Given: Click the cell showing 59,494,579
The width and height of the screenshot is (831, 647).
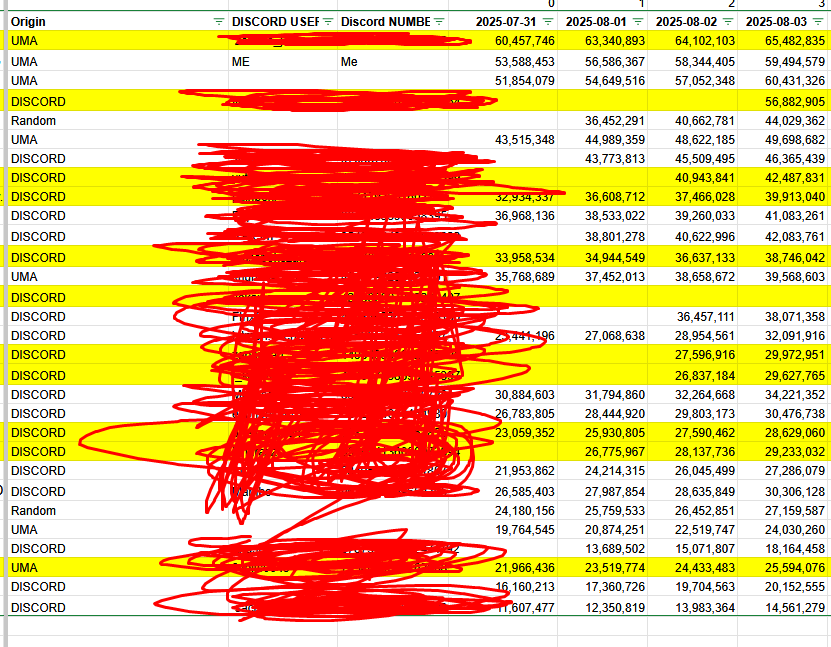Looking at the screenshot, I should (x=784, y=61).
